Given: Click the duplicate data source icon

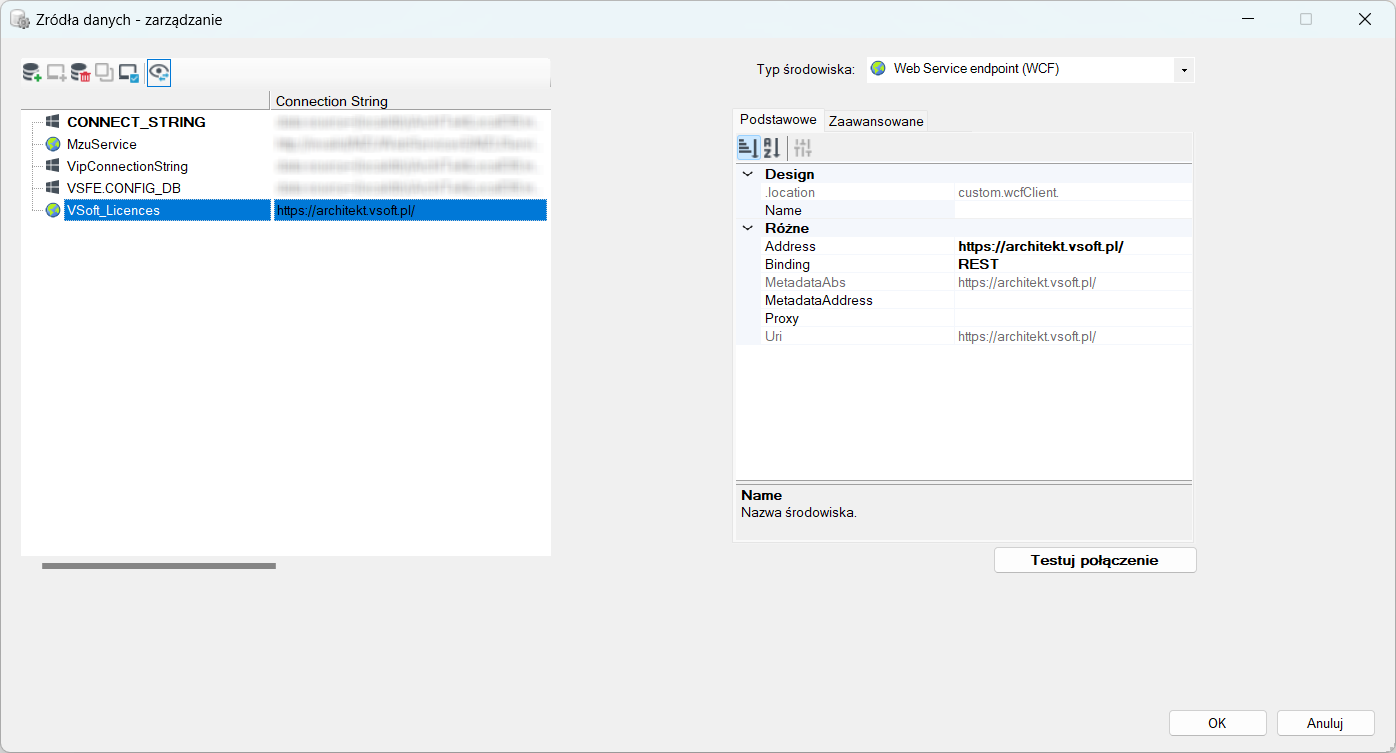Looking at the screenshot, I should coord(105,72).
